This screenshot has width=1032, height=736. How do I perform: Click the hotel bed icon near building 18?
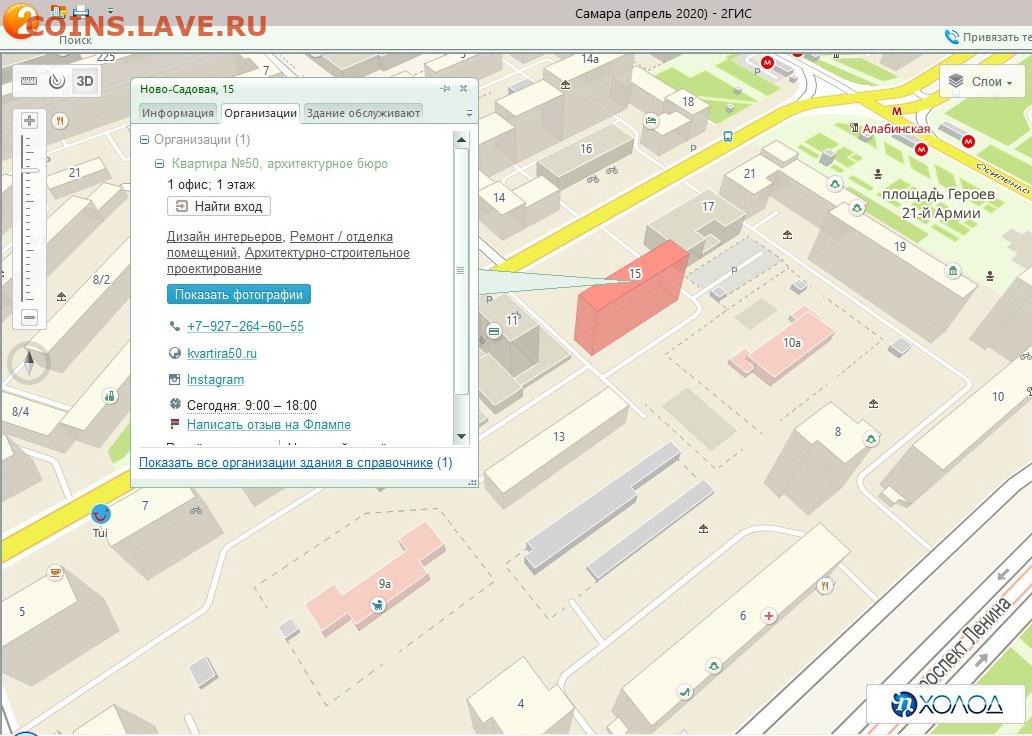[650, 121]
